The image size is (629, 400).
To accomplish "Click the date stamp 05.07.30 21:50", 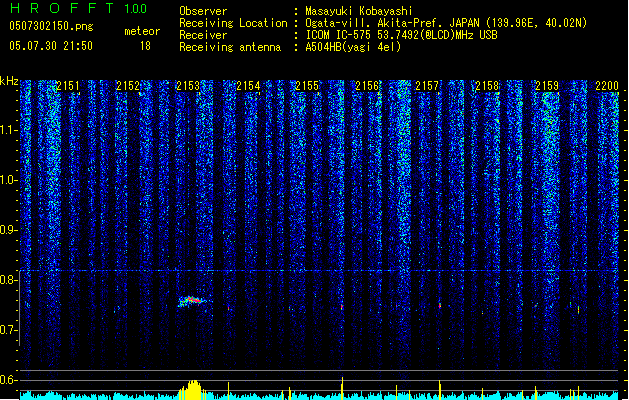I will [51, 46].
